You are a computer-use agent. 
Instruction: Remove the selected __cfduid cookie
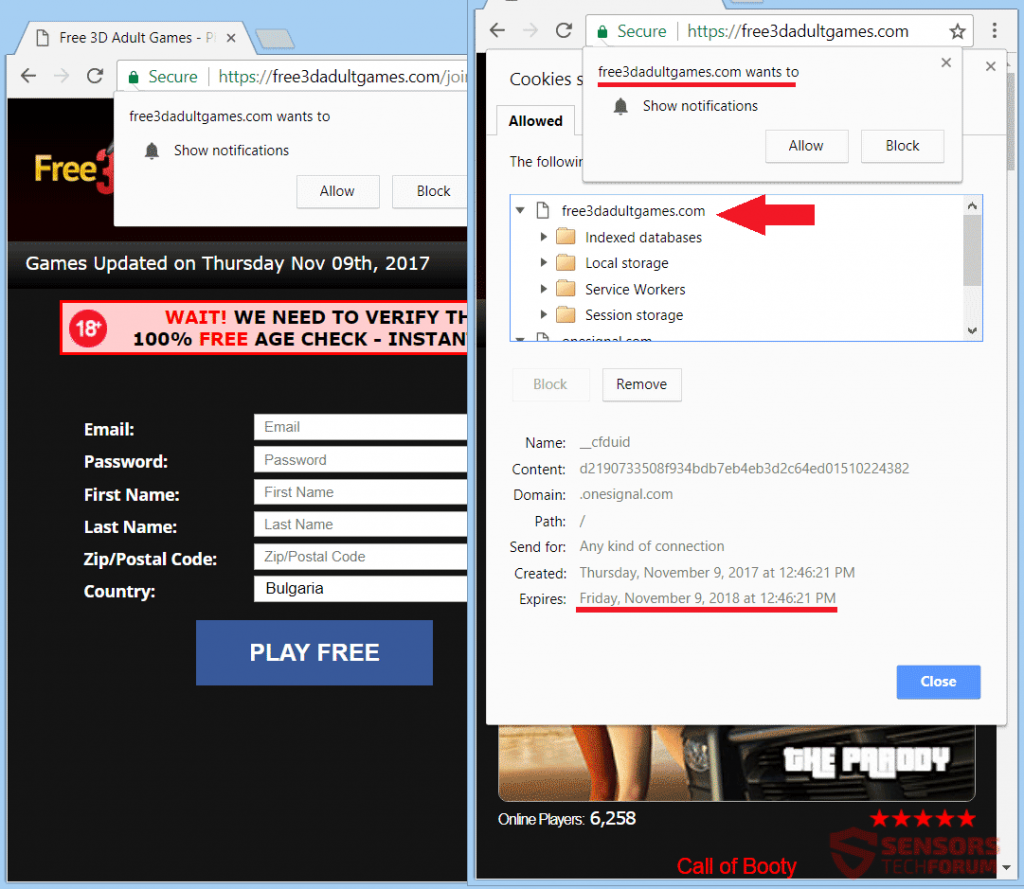(641, 384)
